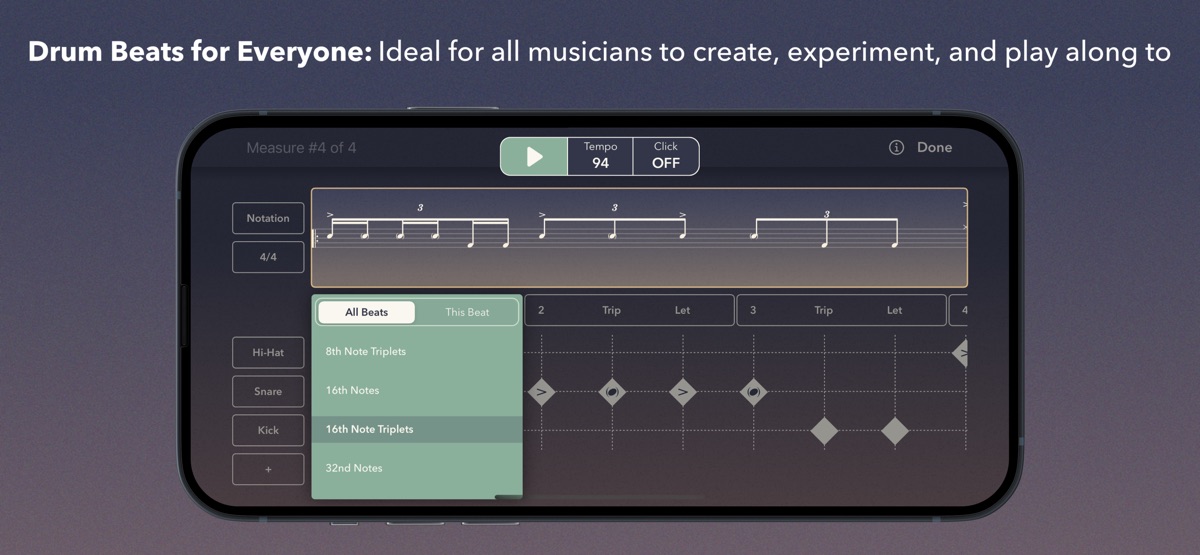The image size is (1200, 555).
Task: Toggle first accented snare diamond in beat 2
Action: [x=541, y=391]
